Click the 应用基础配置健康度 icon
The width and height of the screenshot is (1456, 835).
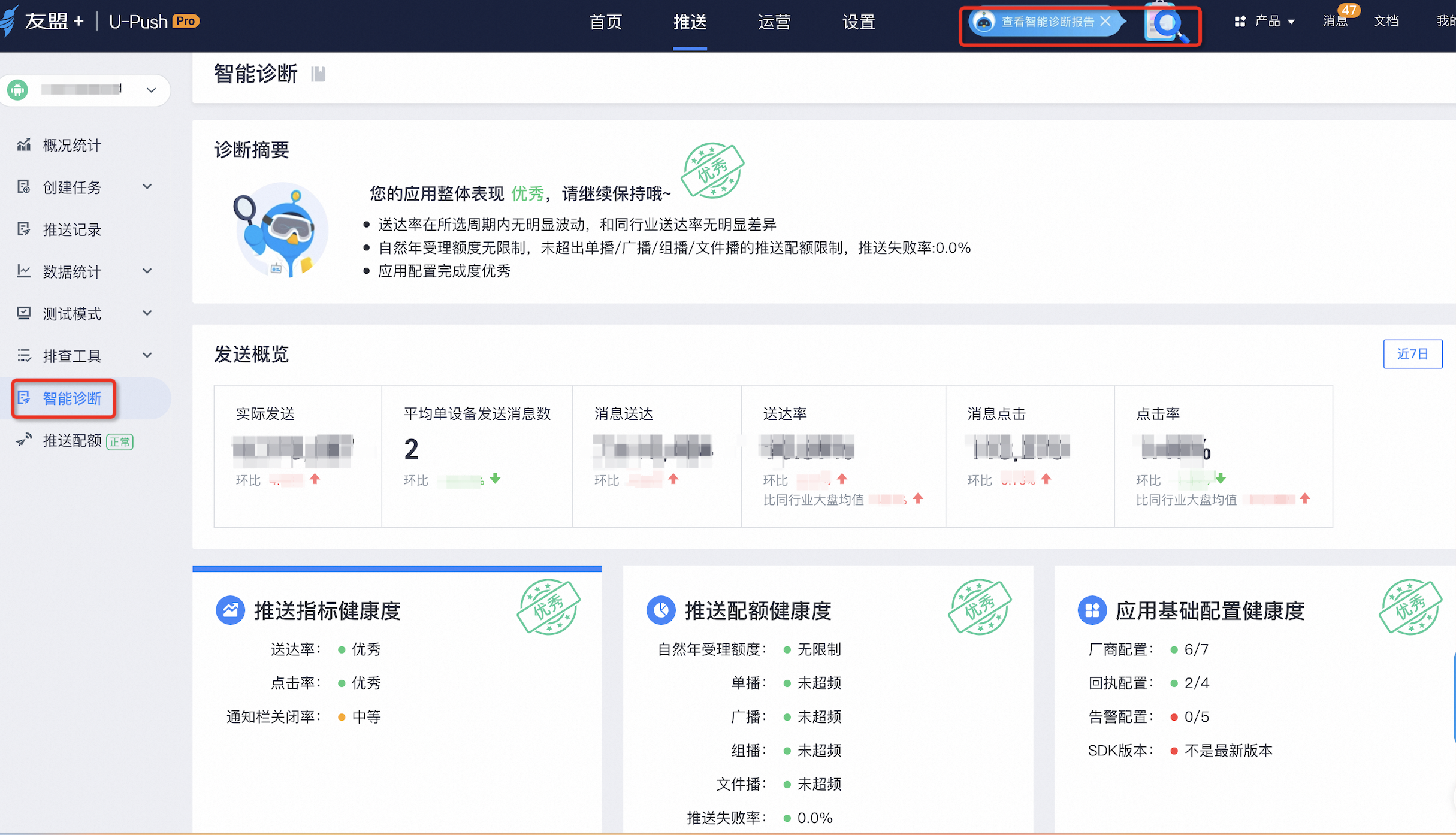1092,610
